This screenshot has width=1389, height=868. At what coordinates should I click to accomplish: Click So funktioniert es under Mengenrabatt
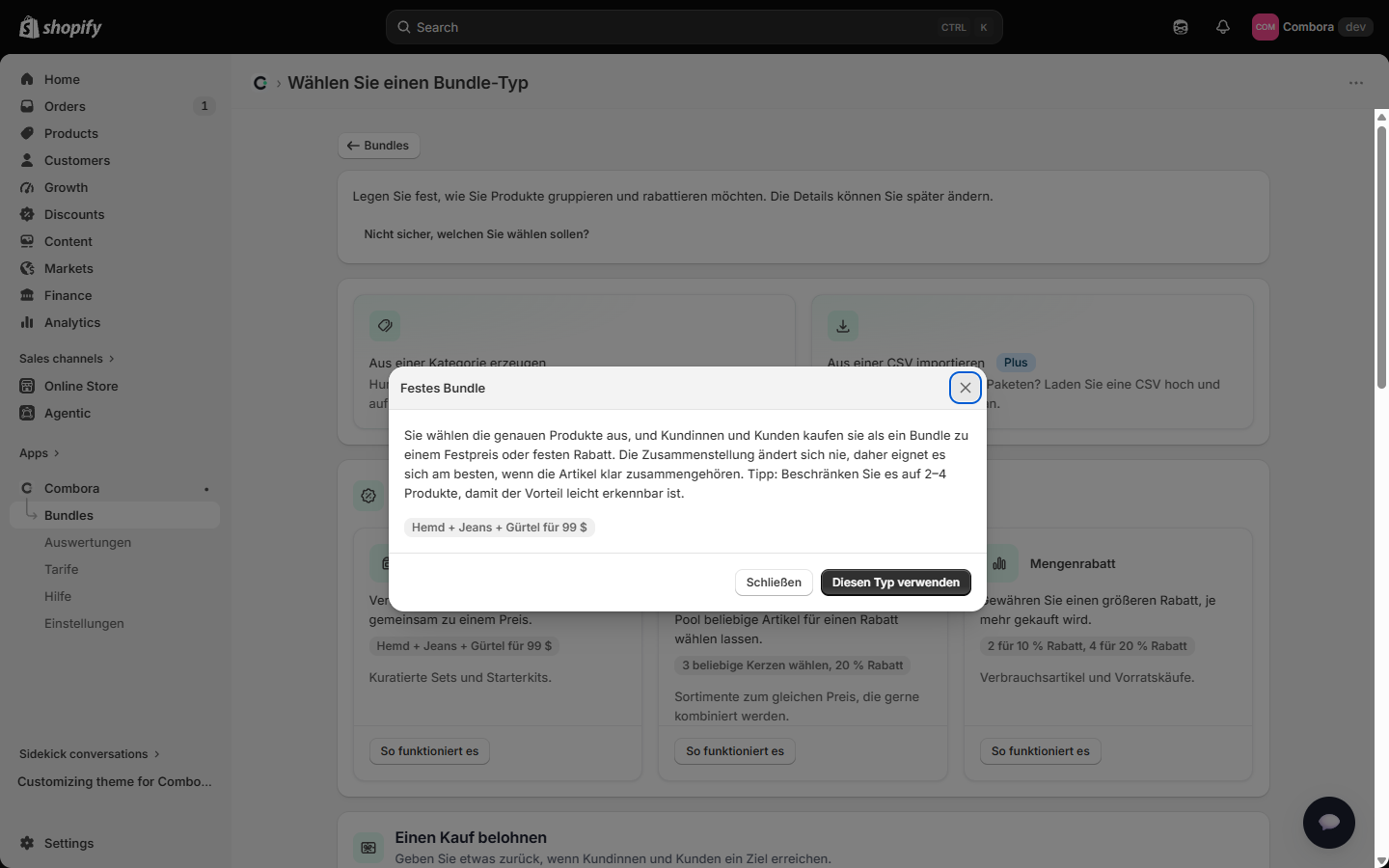(x=1040, y=751)
